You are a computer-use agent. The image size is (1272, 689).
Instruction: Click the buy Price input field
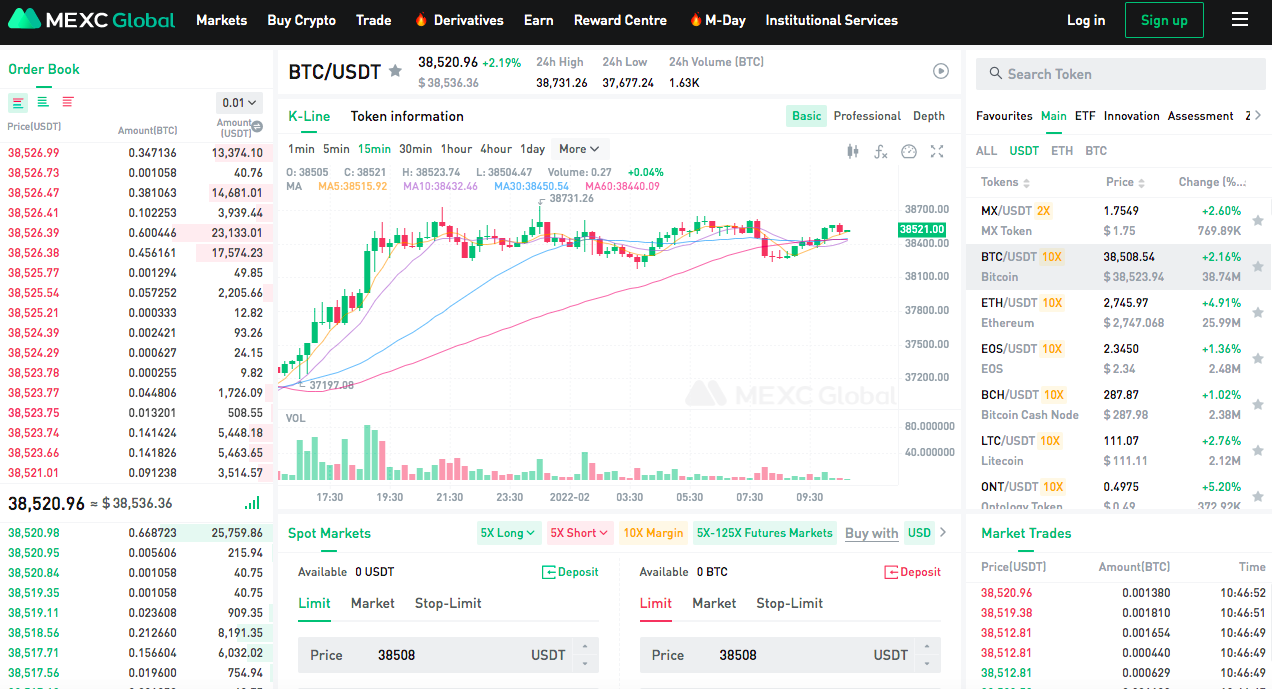448,655
